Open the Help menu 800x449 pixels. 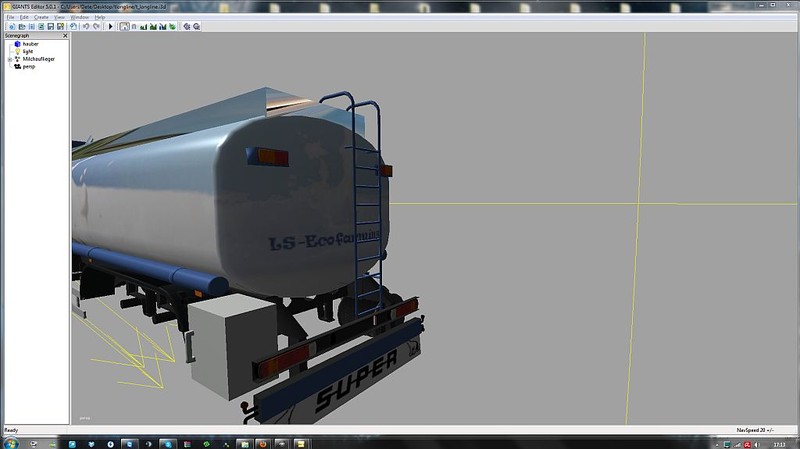tap(100, 17)
